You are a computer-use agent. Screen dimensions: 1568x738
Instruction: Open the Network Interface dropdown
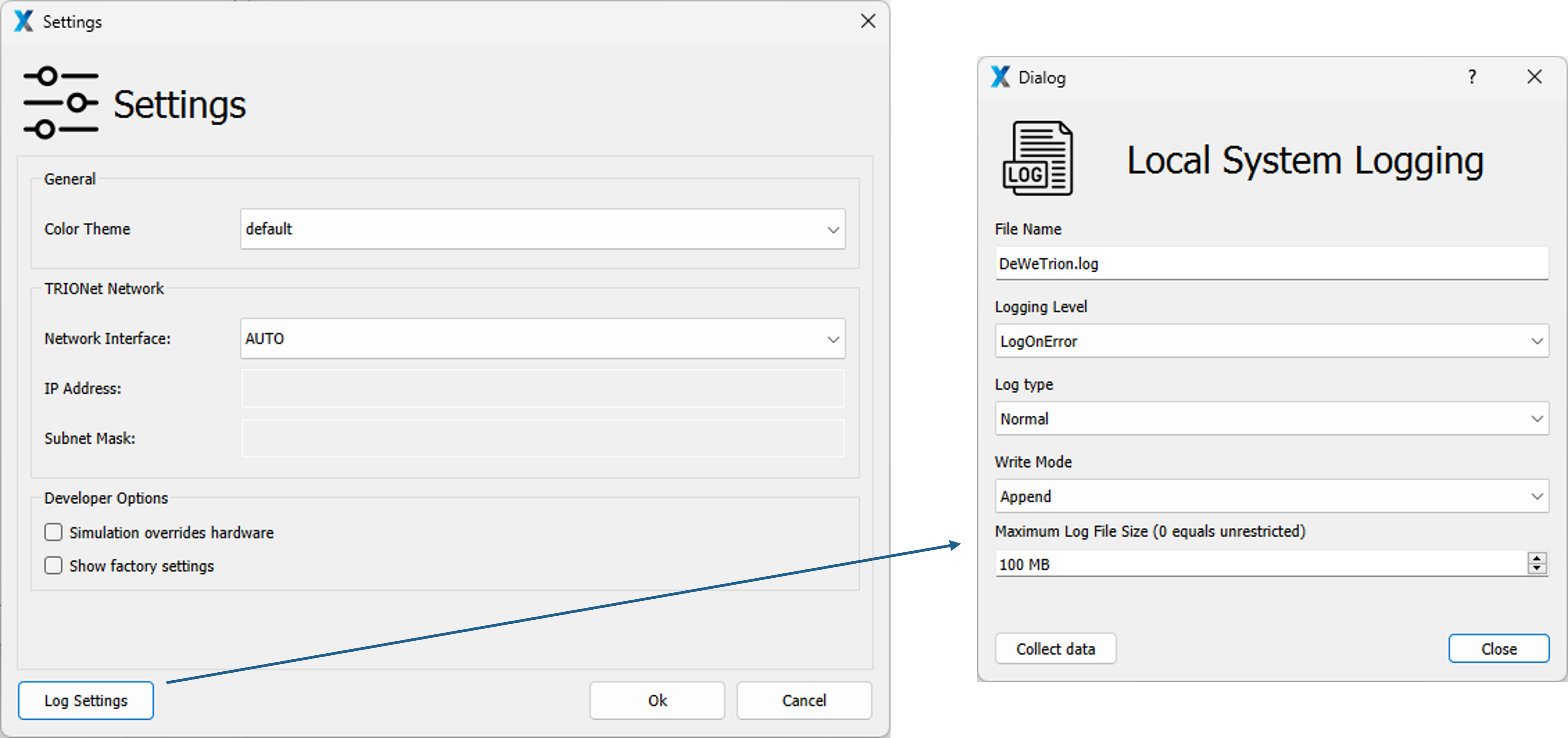pos(542,339)
